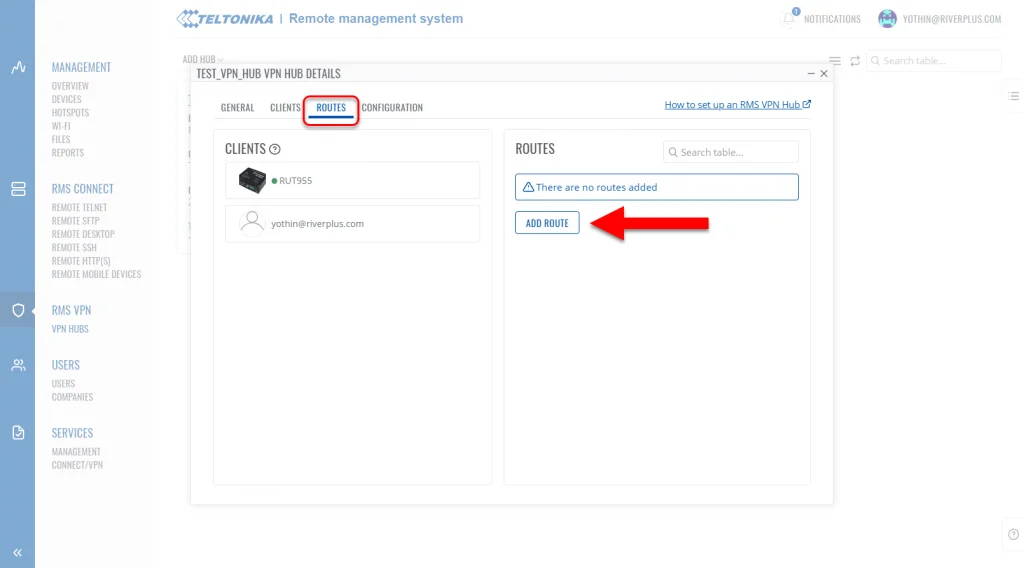Image resolution: width=1024 pixels, height=568 pixels.
Task: Open Devices in the sidebar
Action: (x=67, y=99)
